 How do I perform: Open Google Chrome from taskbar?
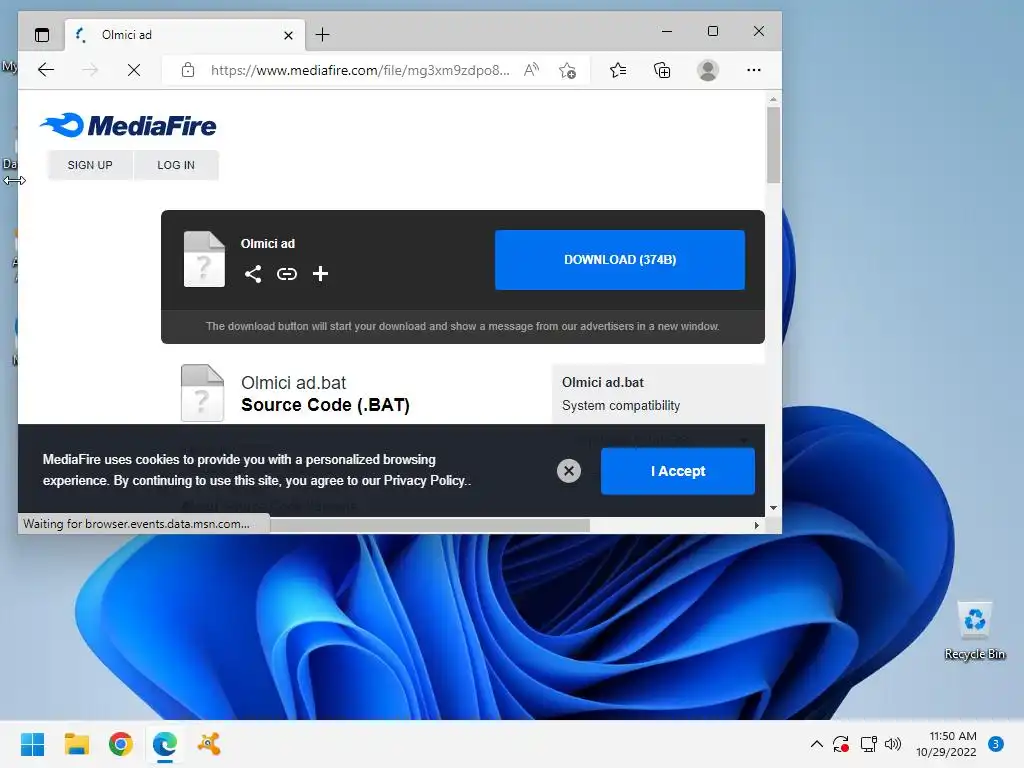pos(121,744)
